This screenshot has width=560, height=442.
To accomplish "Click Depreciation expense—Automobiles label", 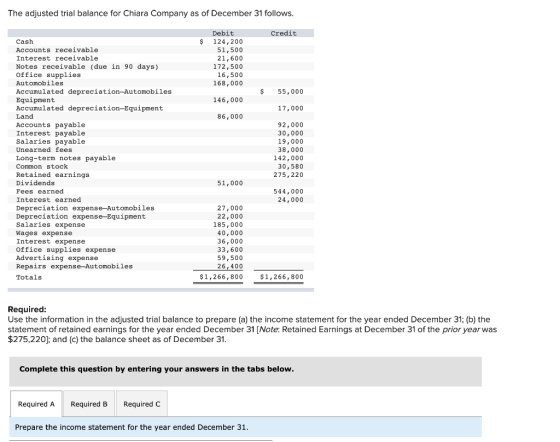I will (85, 208).
